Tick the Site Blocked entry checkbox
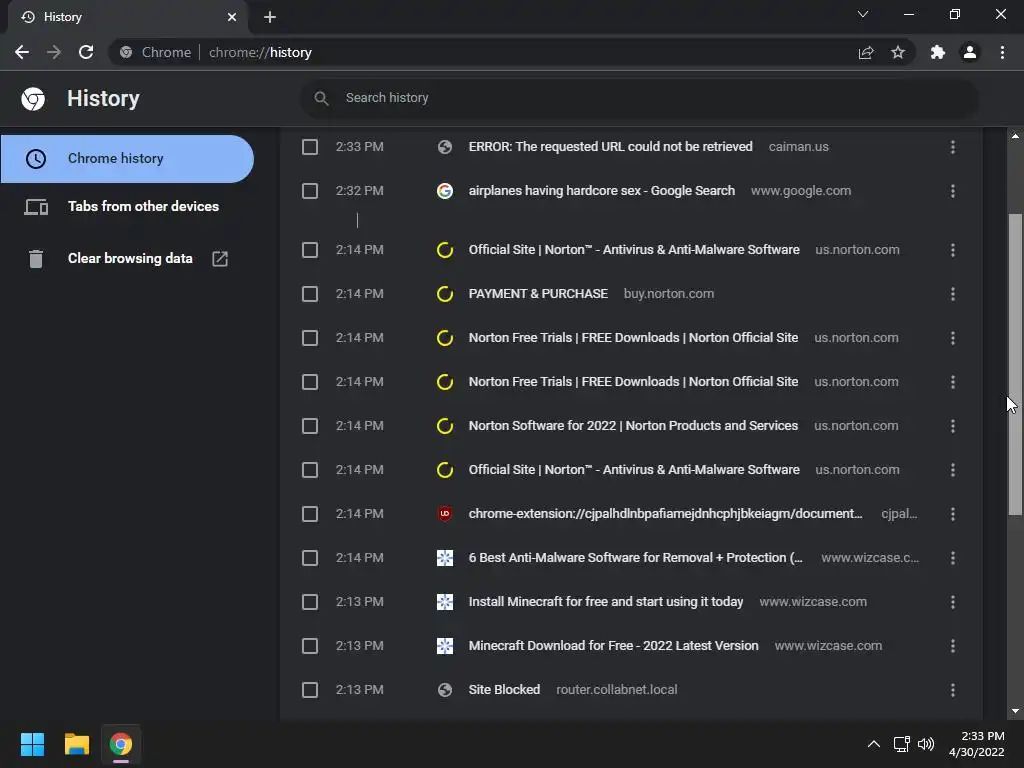This screenshot has height=768, width=1024. click(310, 690)
